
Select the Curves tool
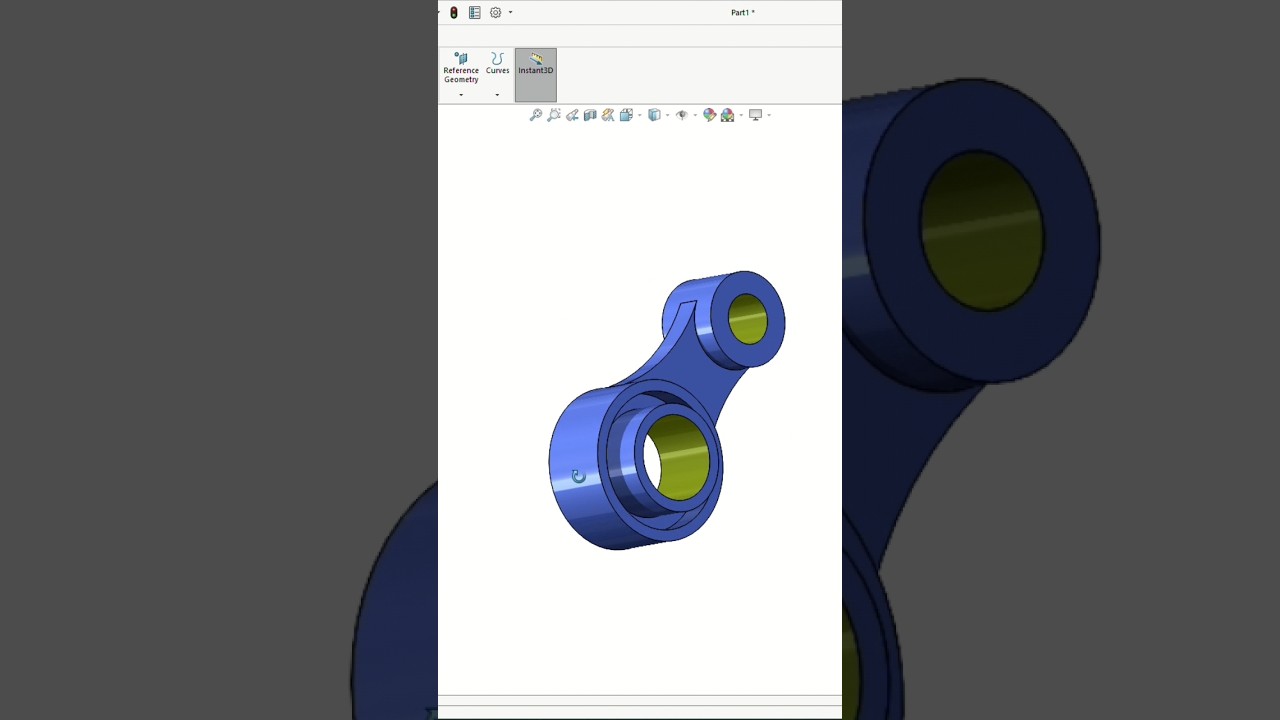(497, 64)
